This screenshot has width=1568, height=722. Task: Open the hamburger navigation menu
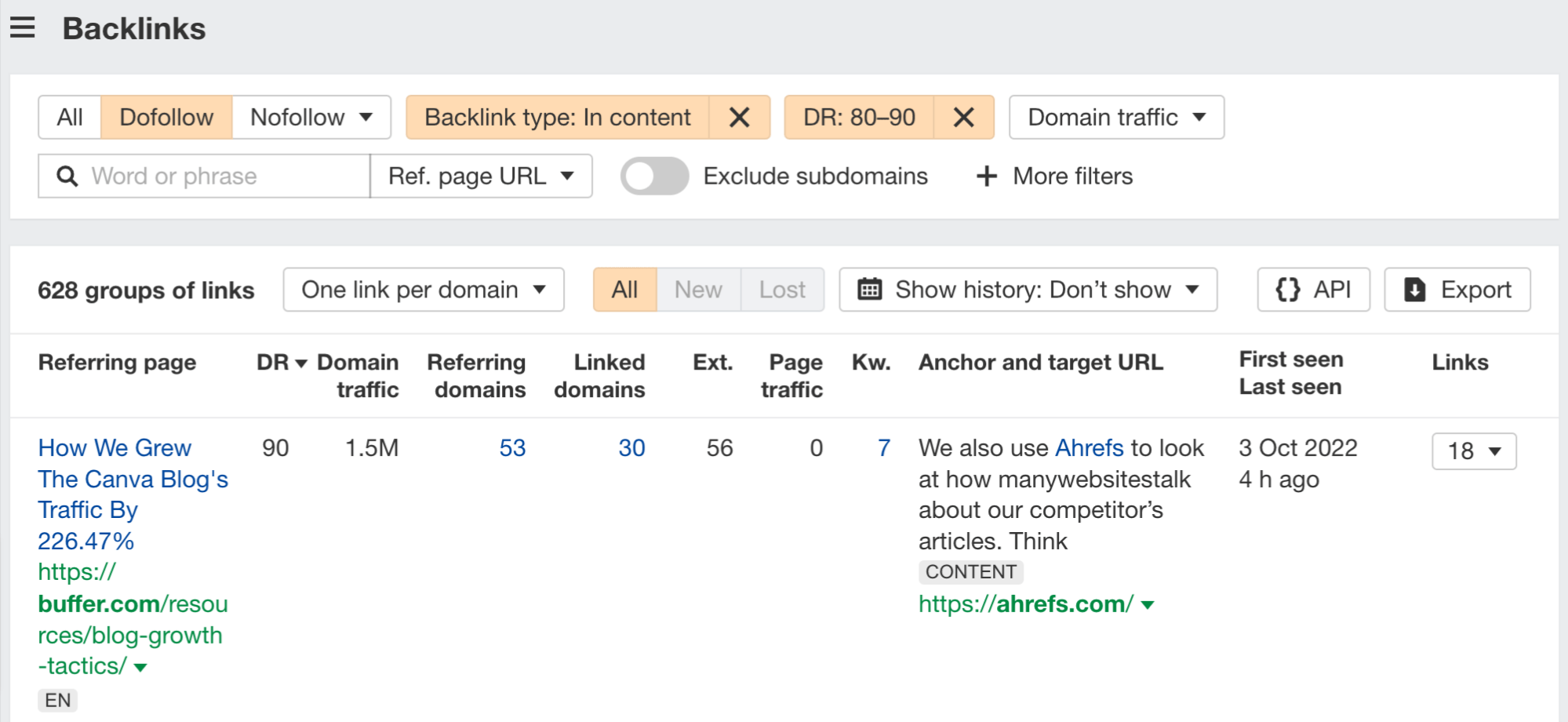coord(23,27)
